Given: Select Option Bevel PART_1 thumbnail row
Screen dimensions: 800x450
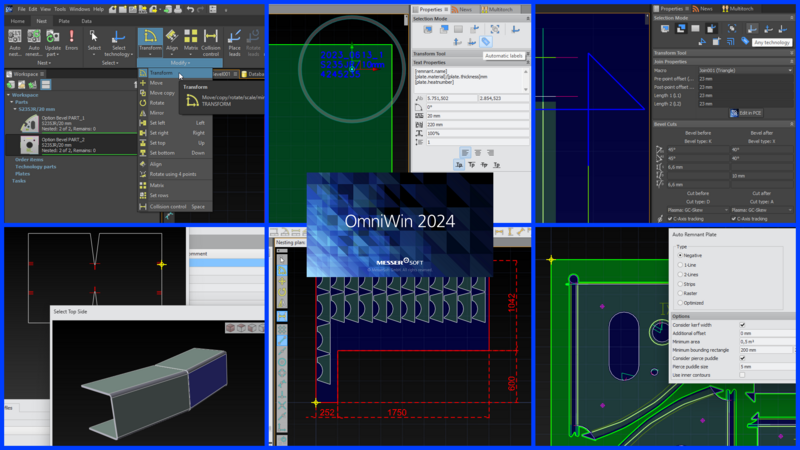Looking at the screenshot, I should 71,123.
